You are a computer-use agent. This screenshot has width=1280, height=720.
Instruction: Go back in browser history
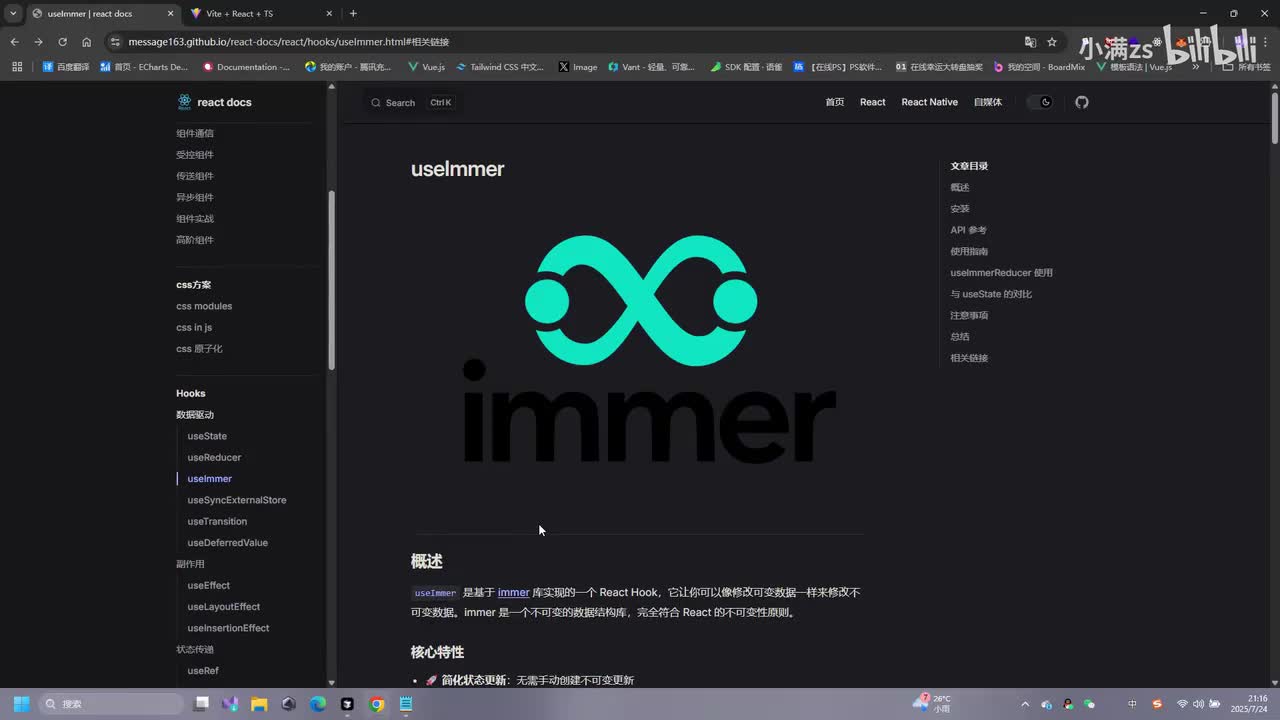coord(14,42)
